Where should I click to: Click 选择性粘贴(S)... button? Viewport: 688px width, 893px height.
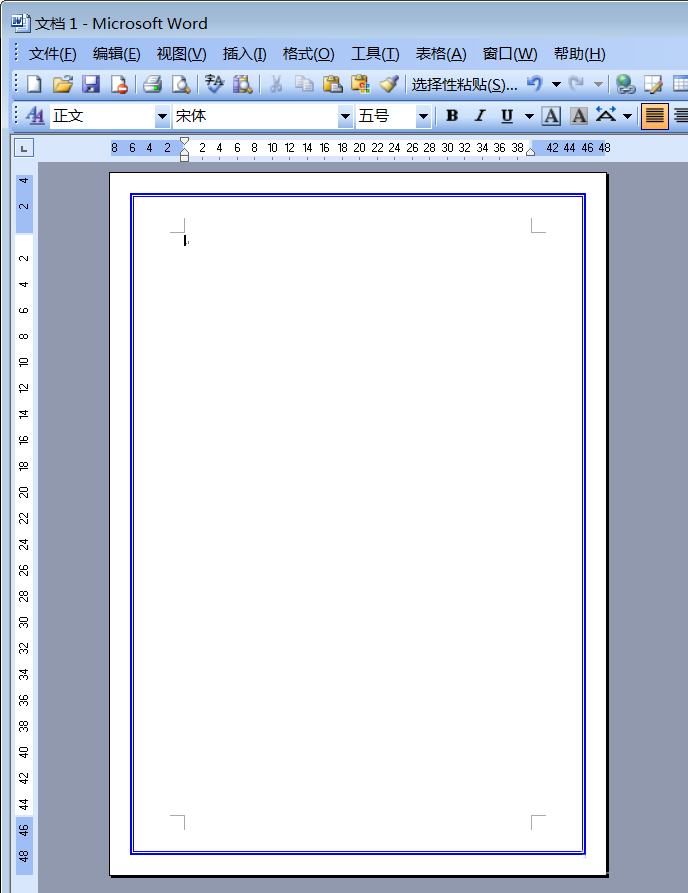pyautogui.click(x=464, y=85)
